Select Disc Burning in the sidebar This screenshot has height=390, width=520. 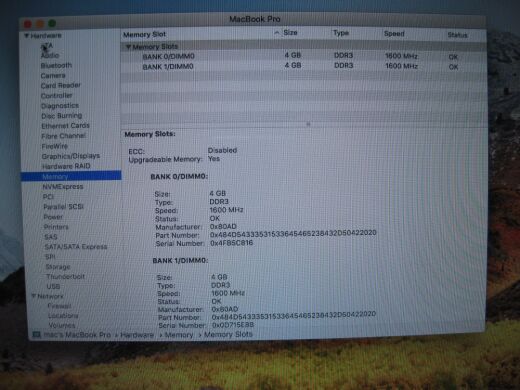pyautogui.click(x=62, y=116)
